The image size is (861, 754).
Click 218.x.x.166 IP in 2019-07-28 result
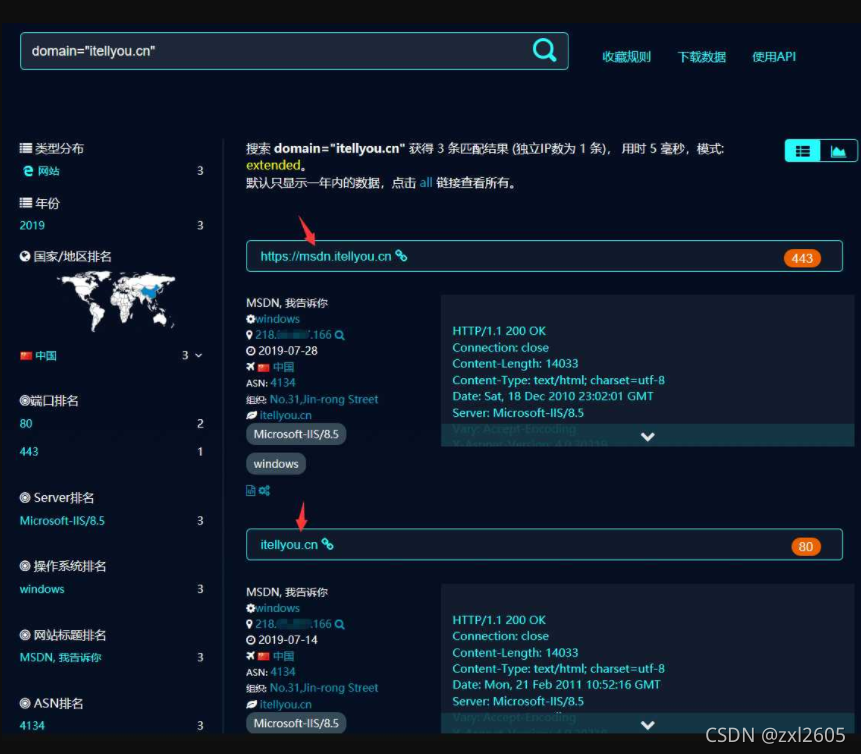click(293, 334)
